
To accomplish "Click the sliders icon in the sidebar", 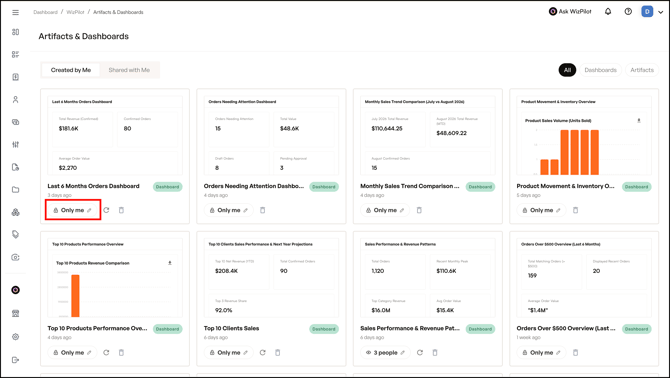I will 15,144.
